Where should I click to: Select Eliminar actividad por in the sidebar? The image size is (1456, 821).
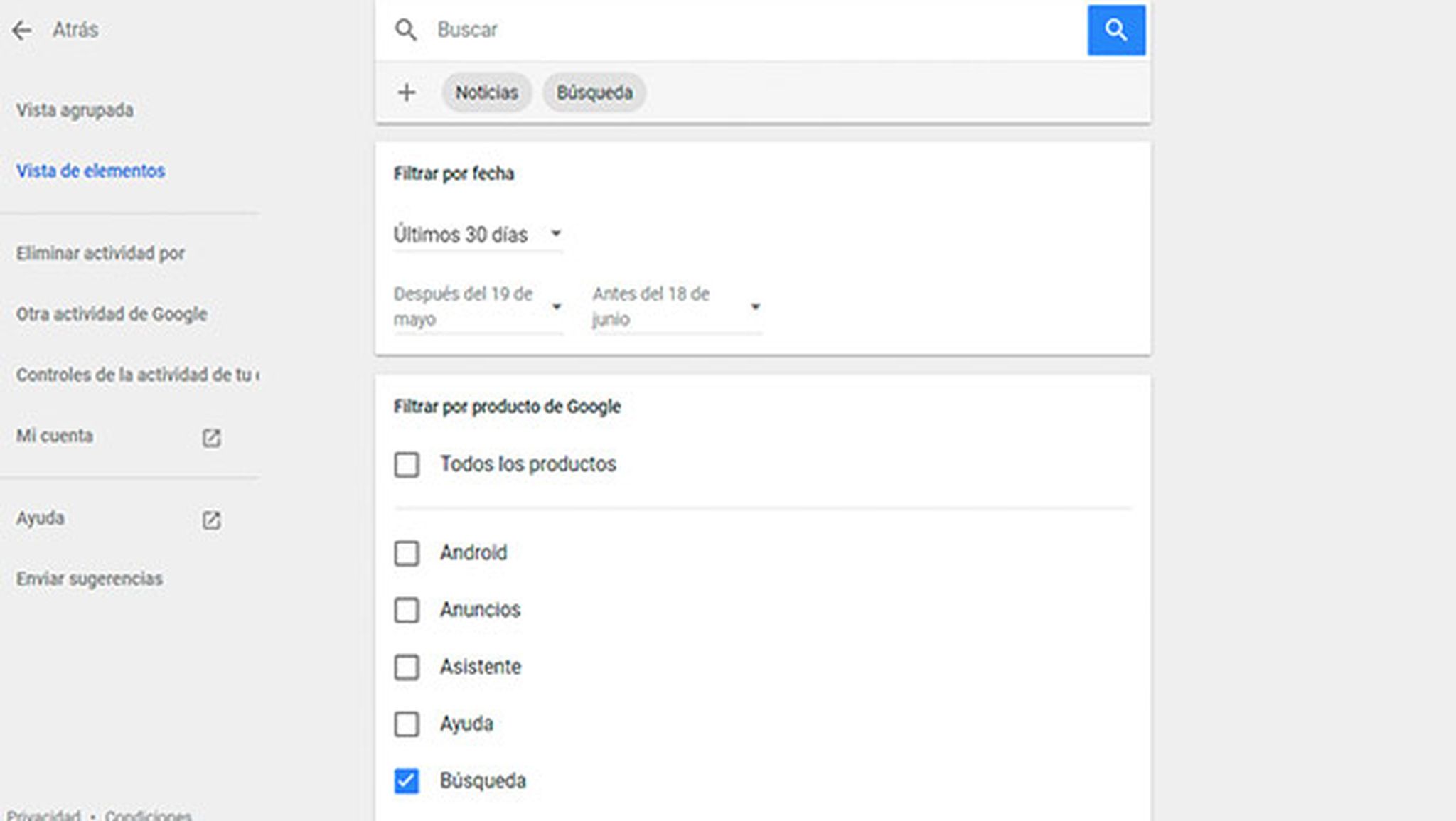coord(100,252)
